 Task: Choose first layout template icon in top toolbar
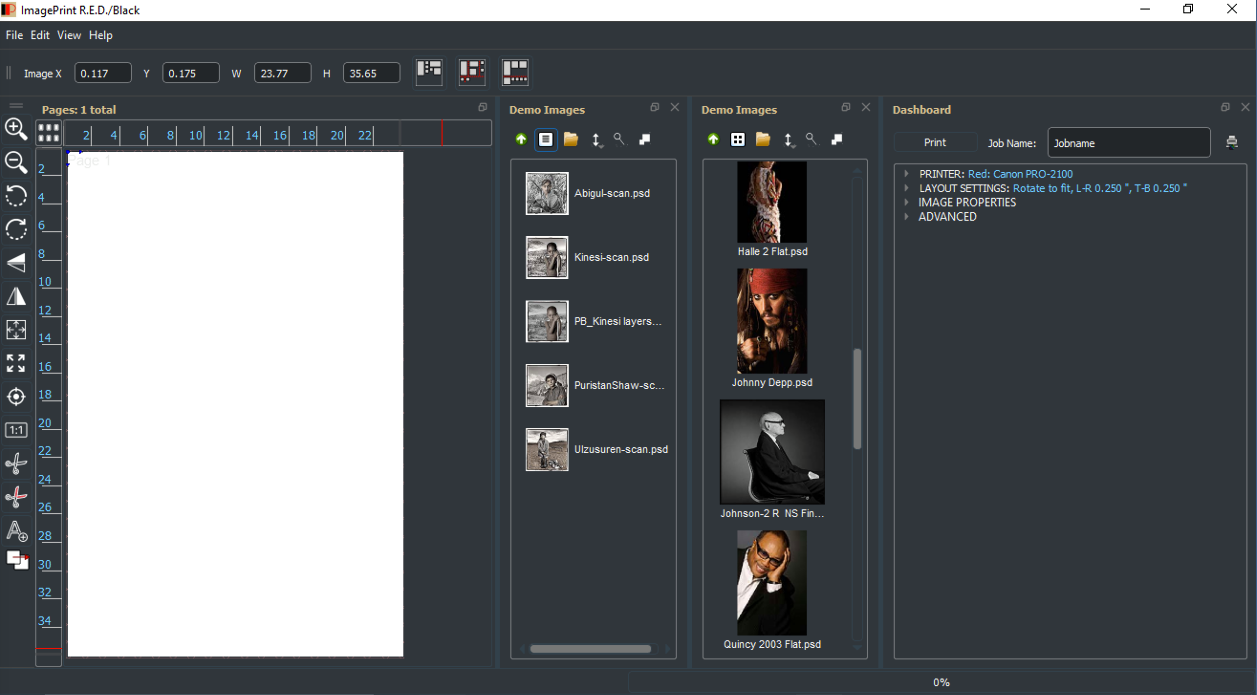click(x=429, y=72)
